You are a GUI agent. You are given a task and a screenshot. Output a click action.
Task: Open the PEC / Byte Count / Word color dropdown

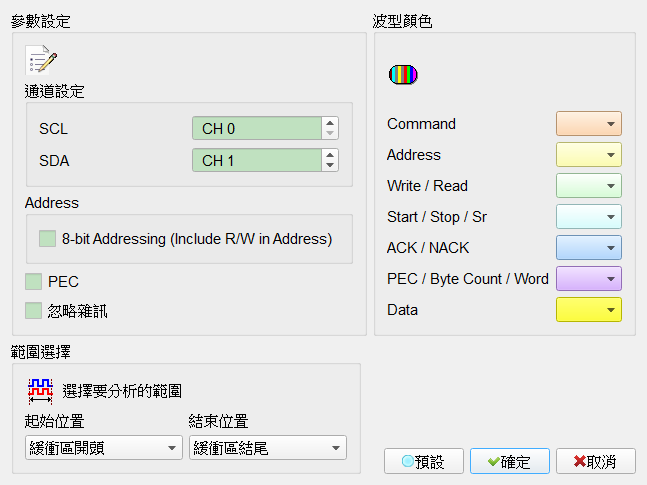point(589,278)
